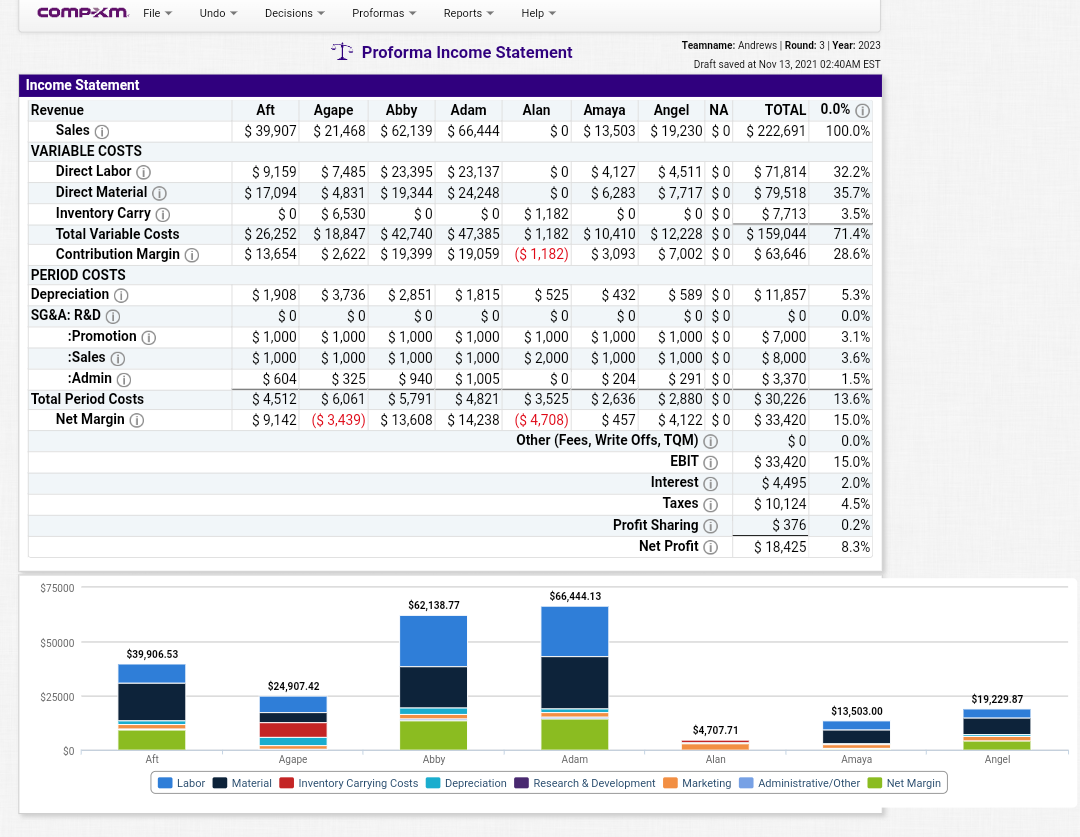Click Depreciation info icon

point(121,295)
